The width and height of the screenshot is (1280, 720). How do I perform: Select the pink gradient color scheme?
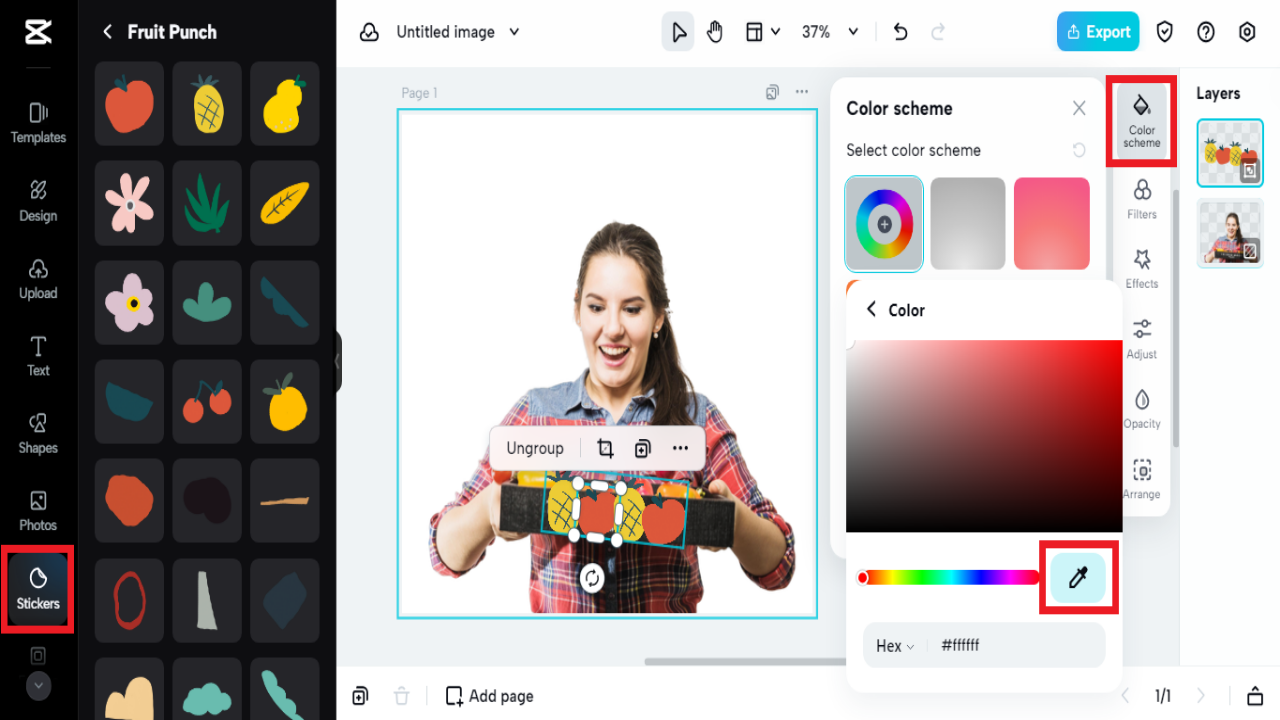click(1051, 223)
